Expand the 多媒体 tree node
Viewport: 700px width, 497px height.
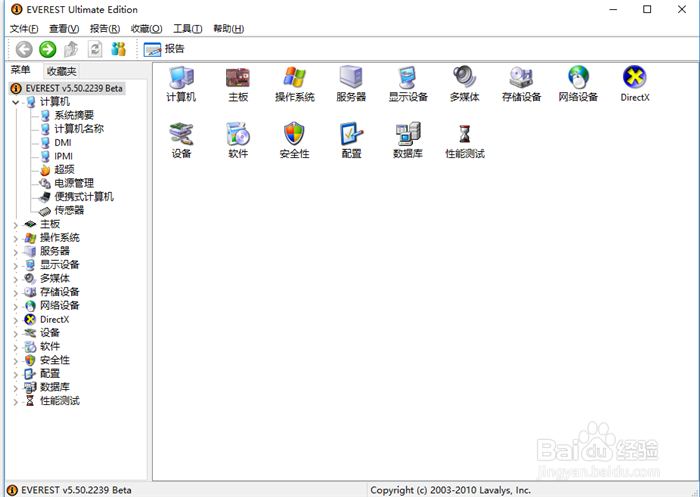pyautogui.click(x=16, y=279)
